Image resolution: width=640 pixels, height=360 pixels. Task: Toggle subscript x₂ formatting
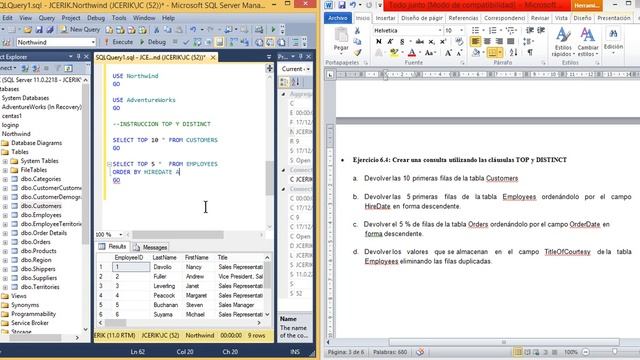tap(431, 41)
